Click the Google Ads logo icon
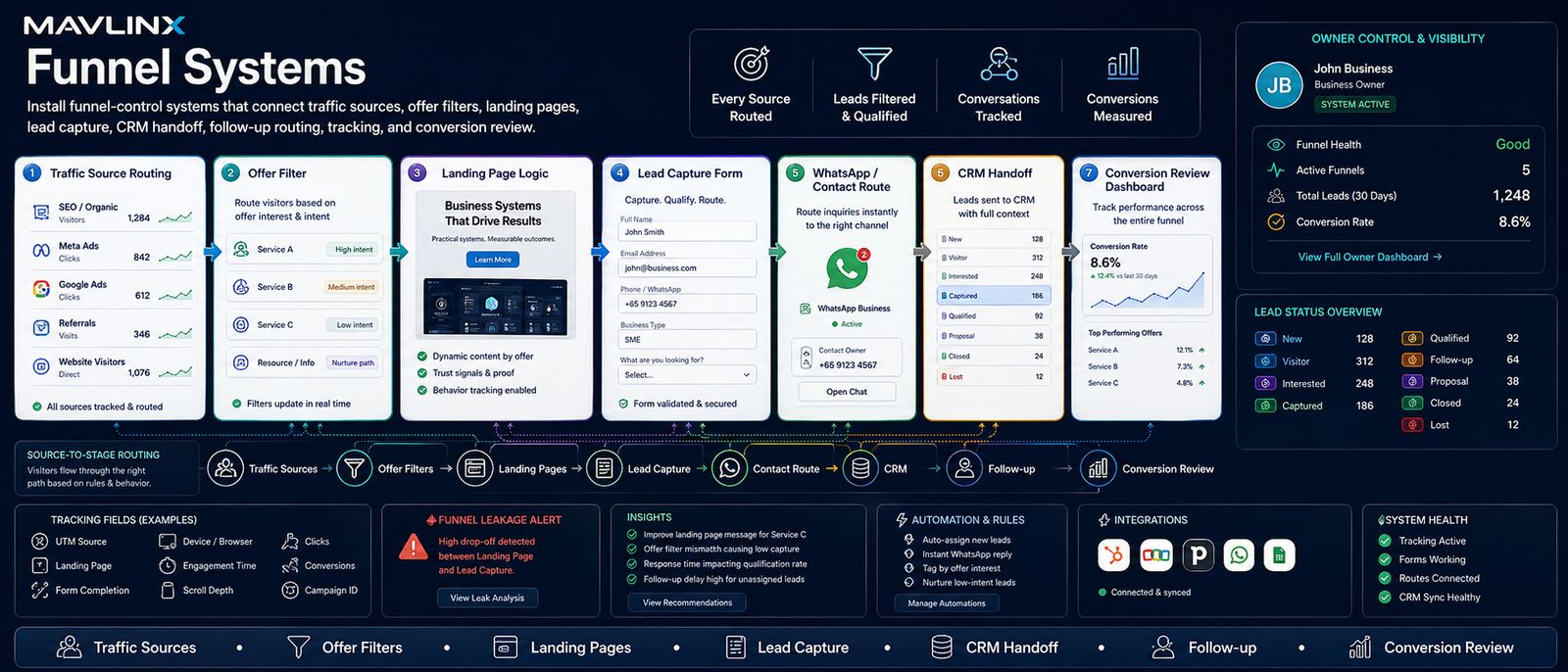The width and height of the screenshot is (1568, 672). [x=41, y=289]
